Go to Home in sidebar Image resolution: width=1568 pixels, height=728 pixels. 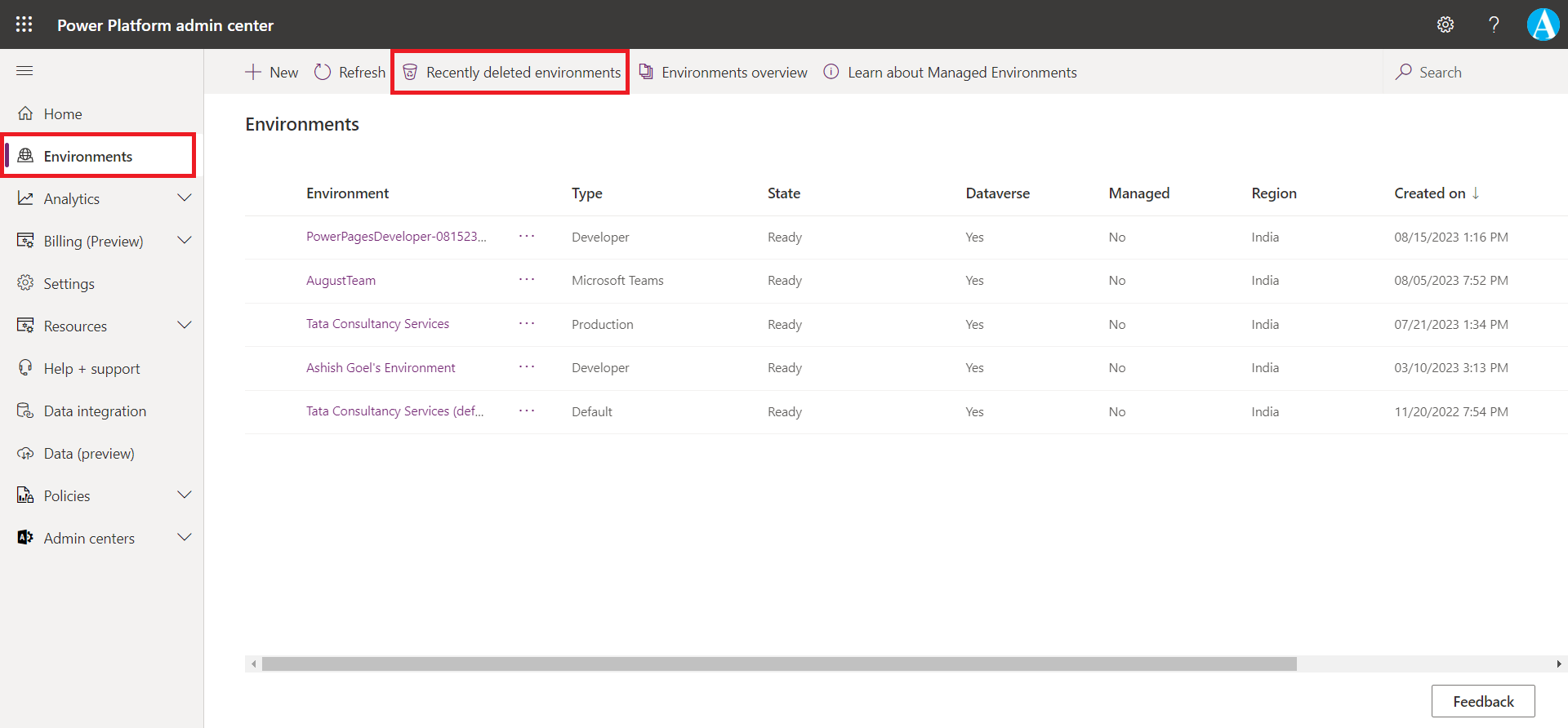pyautogui.click(x=63, y=114)
